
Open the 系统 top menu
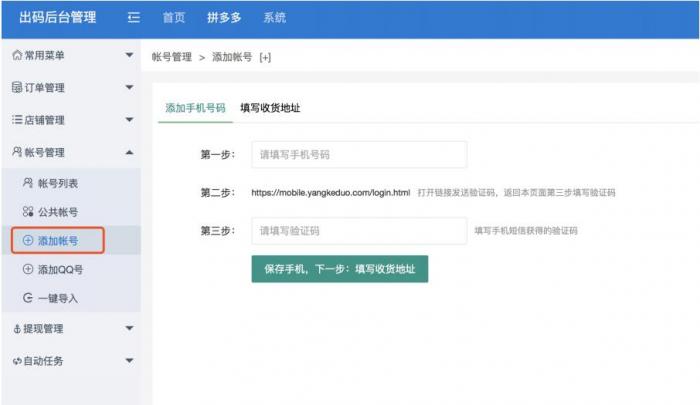pyautogui.click(x=274, y=18)
